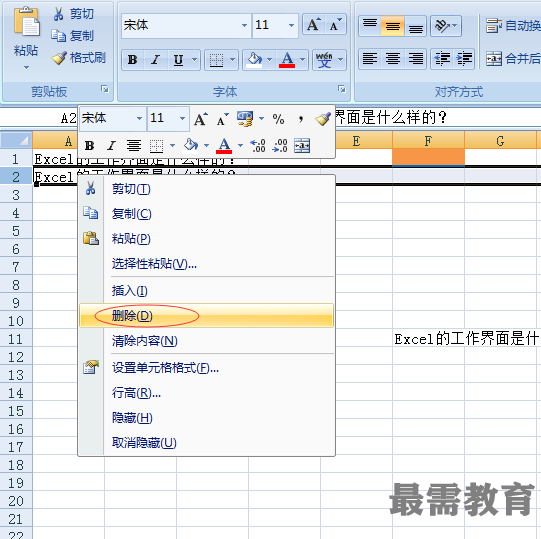
Task: Open the ribbon fill color dropdown arrow
Action: 270,60
